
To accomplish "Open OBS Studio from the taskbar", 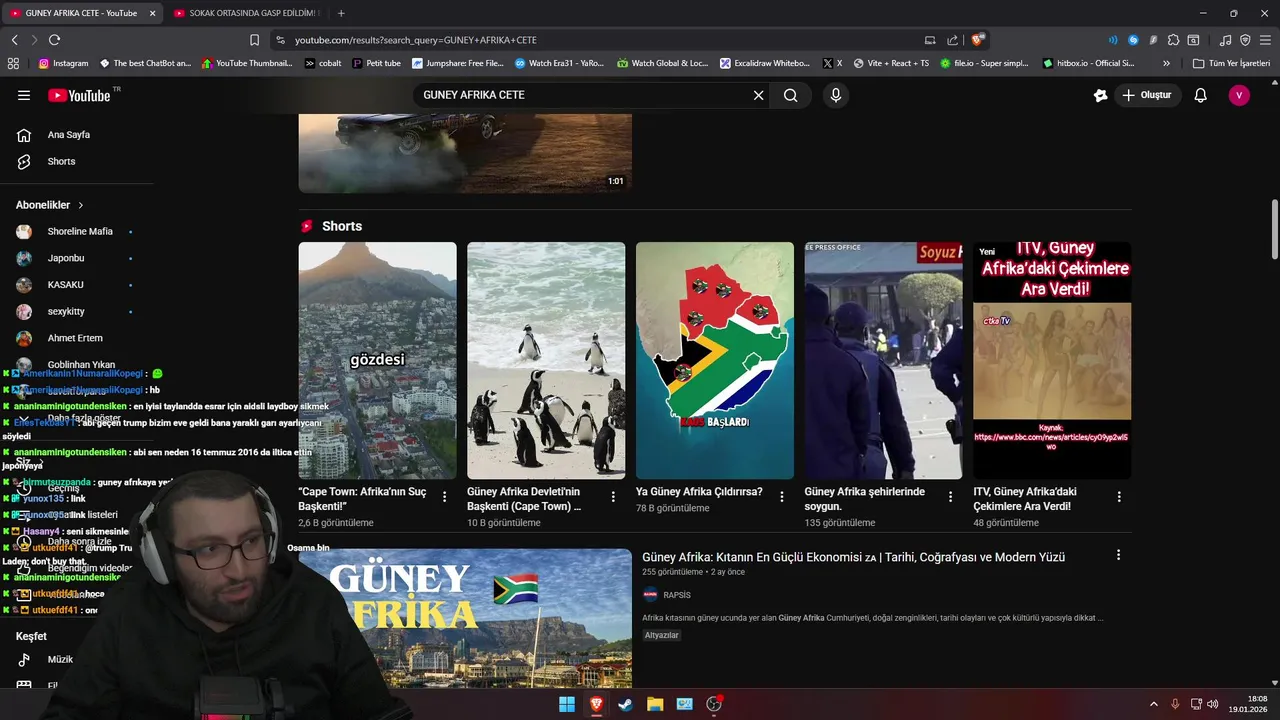I will [x=714, y=704].
